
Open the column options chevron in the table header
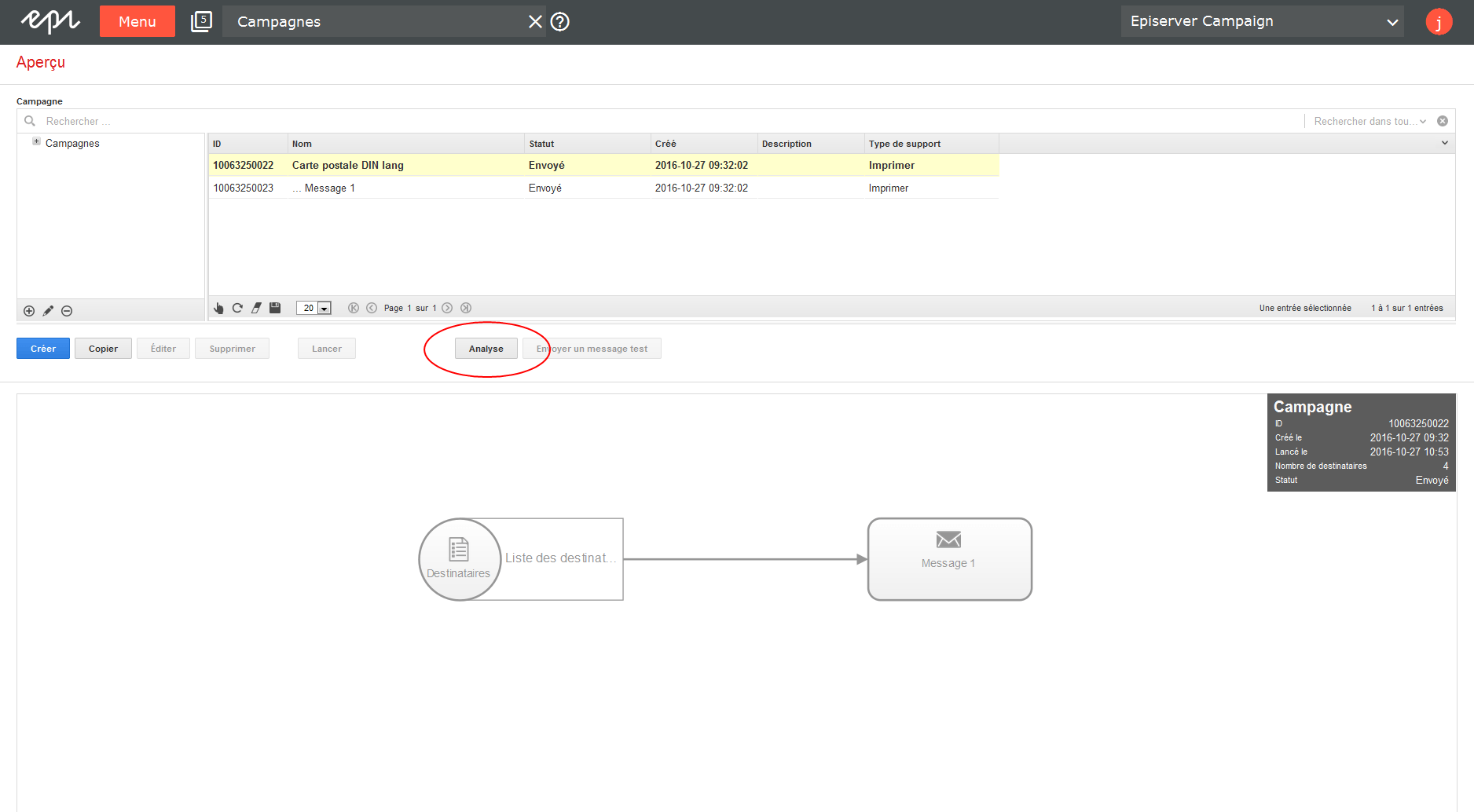1444,143
